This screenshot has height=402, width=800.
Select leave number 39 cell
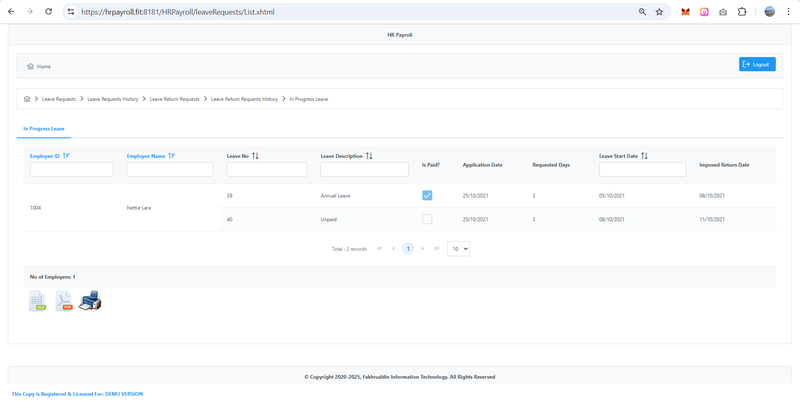pyautogui.click(x=229, y=195)
